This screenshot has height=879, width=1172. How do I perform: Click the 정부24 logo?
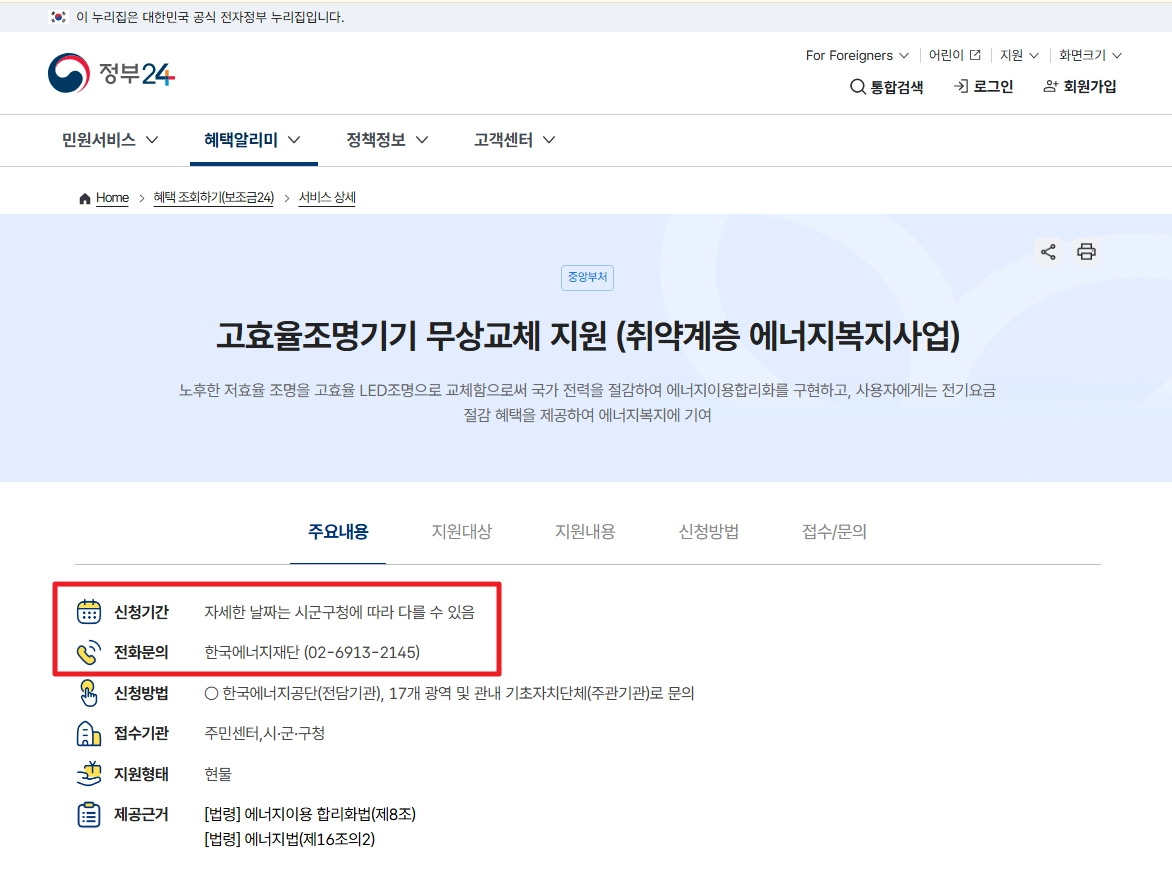tap(110, 73)
